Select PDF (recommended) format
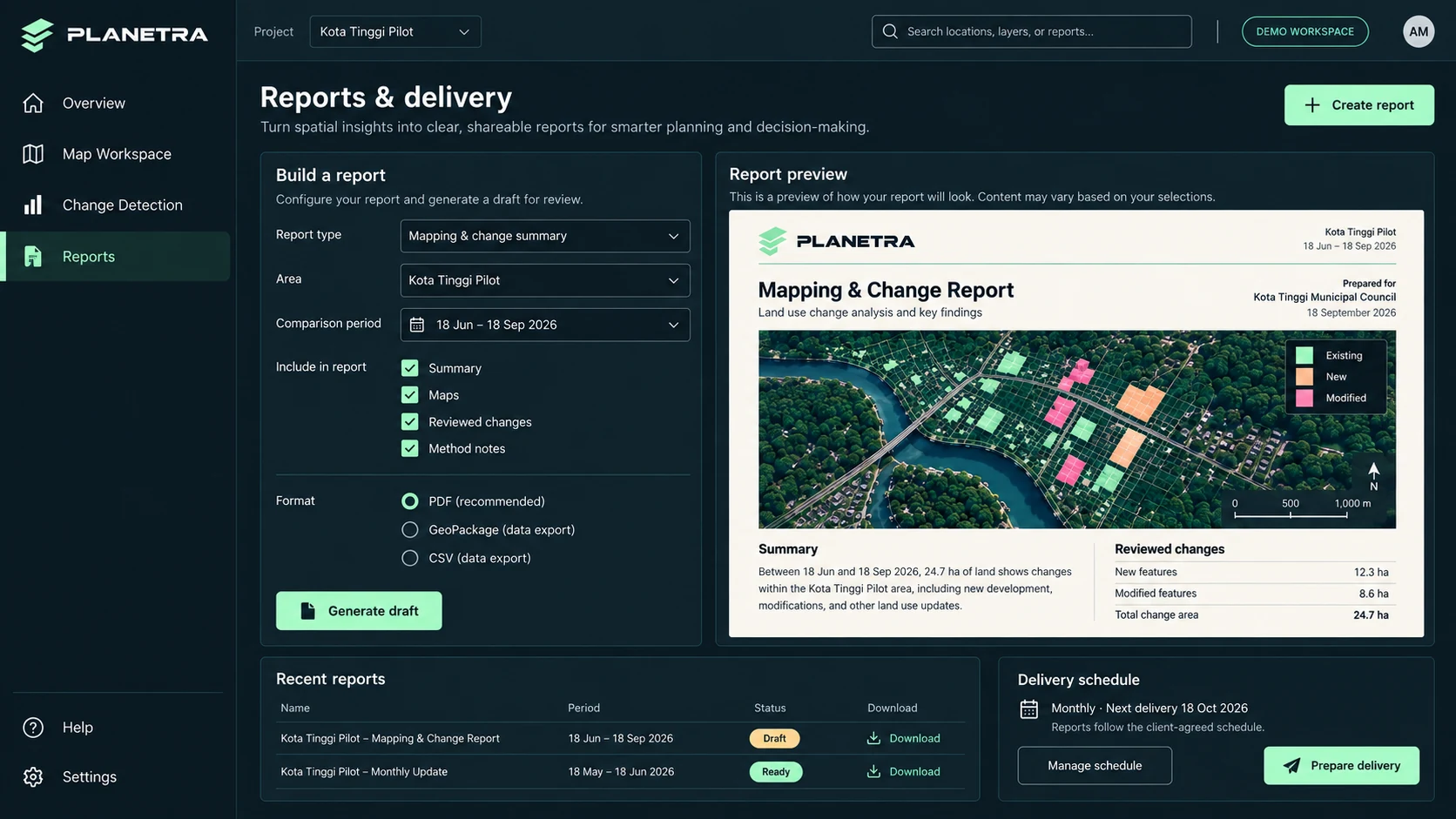This screenshot has height=819, width=1456. (x=409, y=501)
